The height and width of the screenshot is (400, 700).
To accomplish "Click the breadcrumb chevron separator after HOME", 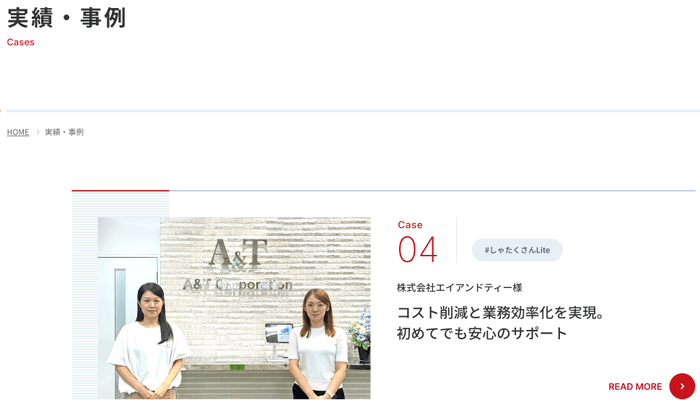I will pyautogui.click(x=37, y=132).
